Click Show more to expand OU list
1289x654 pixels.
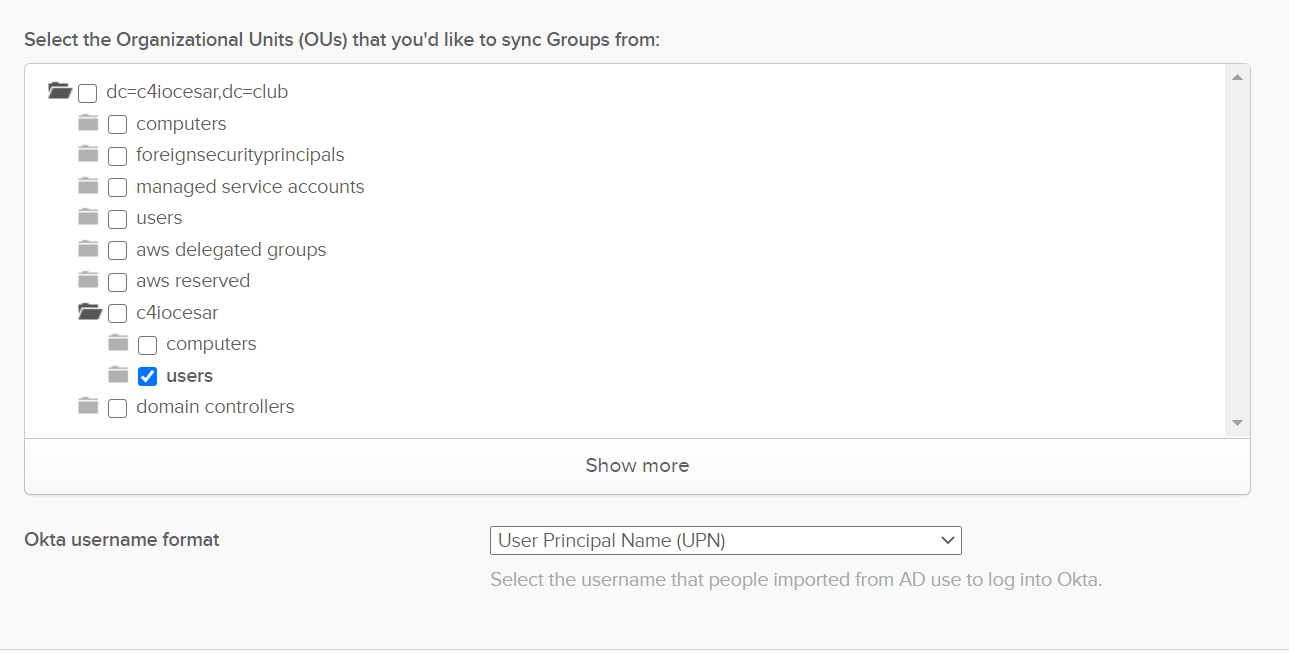637,466
